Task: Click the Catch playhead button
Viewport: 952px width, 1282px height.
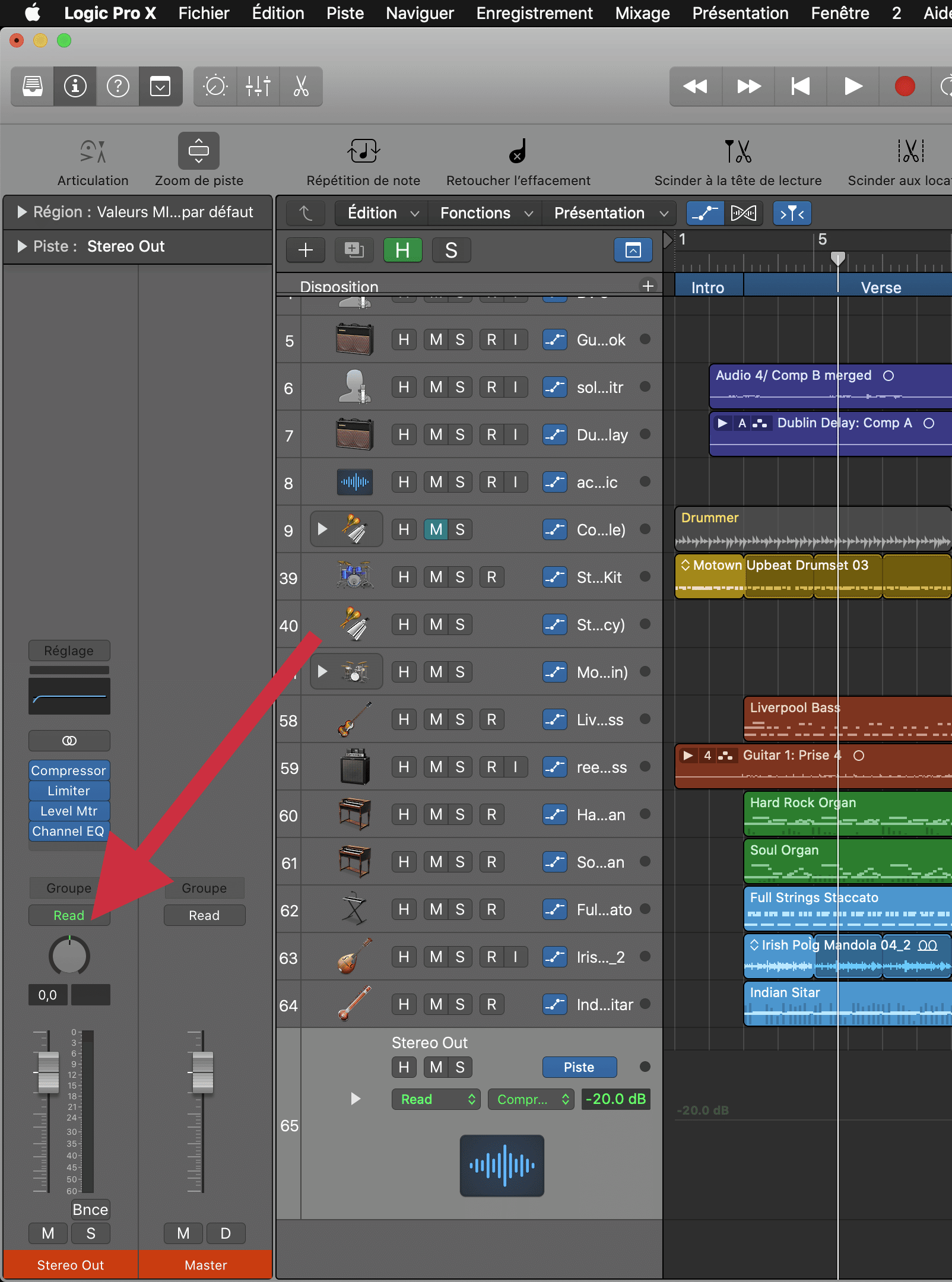Action: (x=792, y=213)
